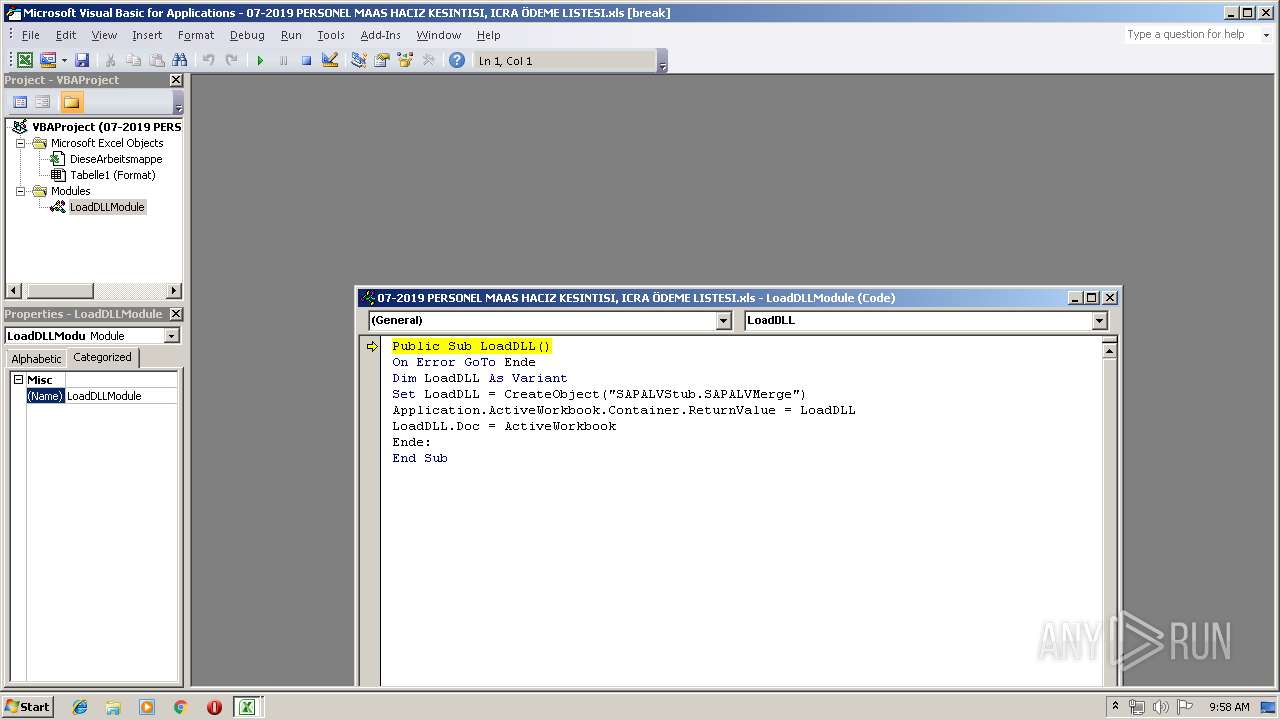Click the Toolbox wrench icon
The height and width of the screenshot is (720, 1280).
(428, 61)
